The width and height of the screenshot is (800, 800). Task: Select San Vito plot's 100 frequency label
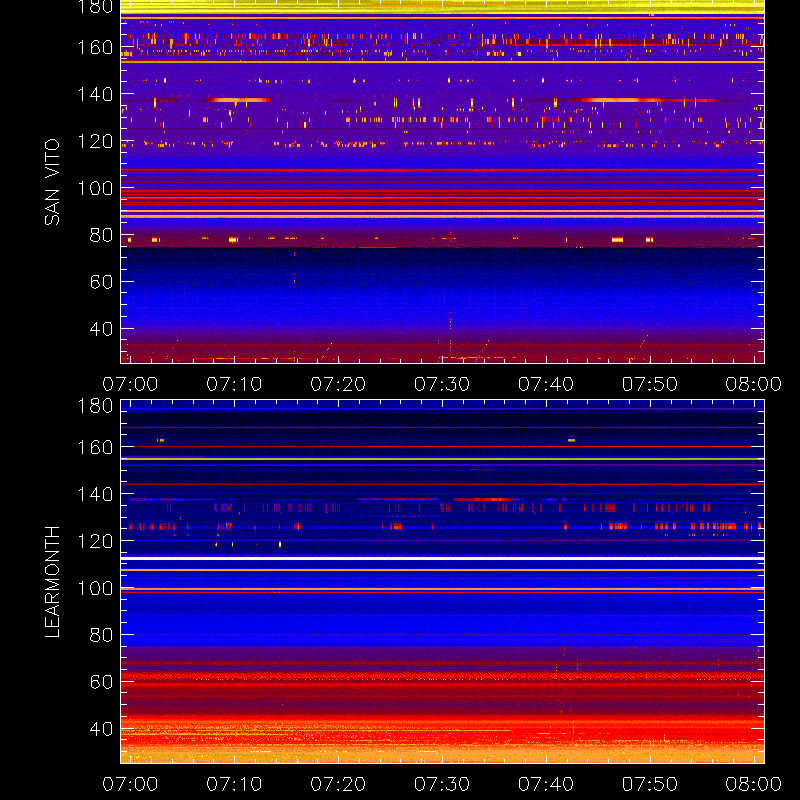coord(95,188)
